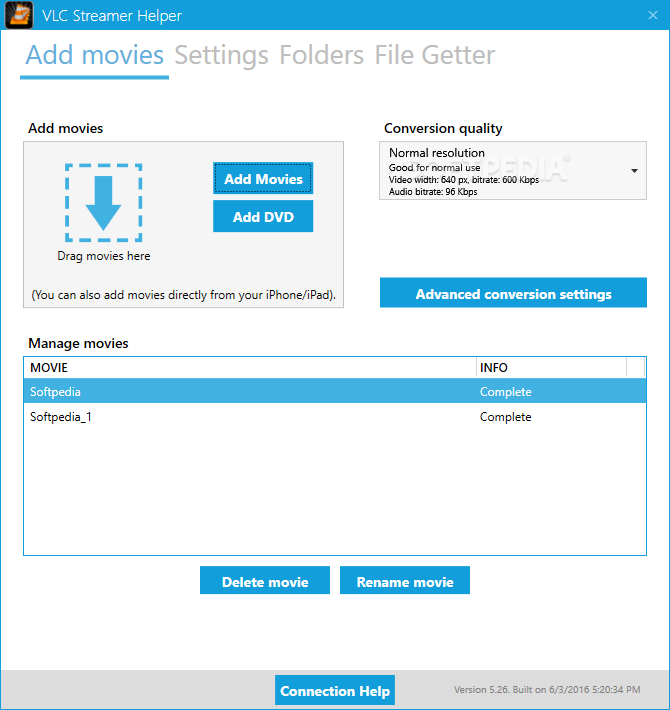The height and width of the screenshot is (710, 670).
Task: Open the Settings tab
Action: coord(222,56)
